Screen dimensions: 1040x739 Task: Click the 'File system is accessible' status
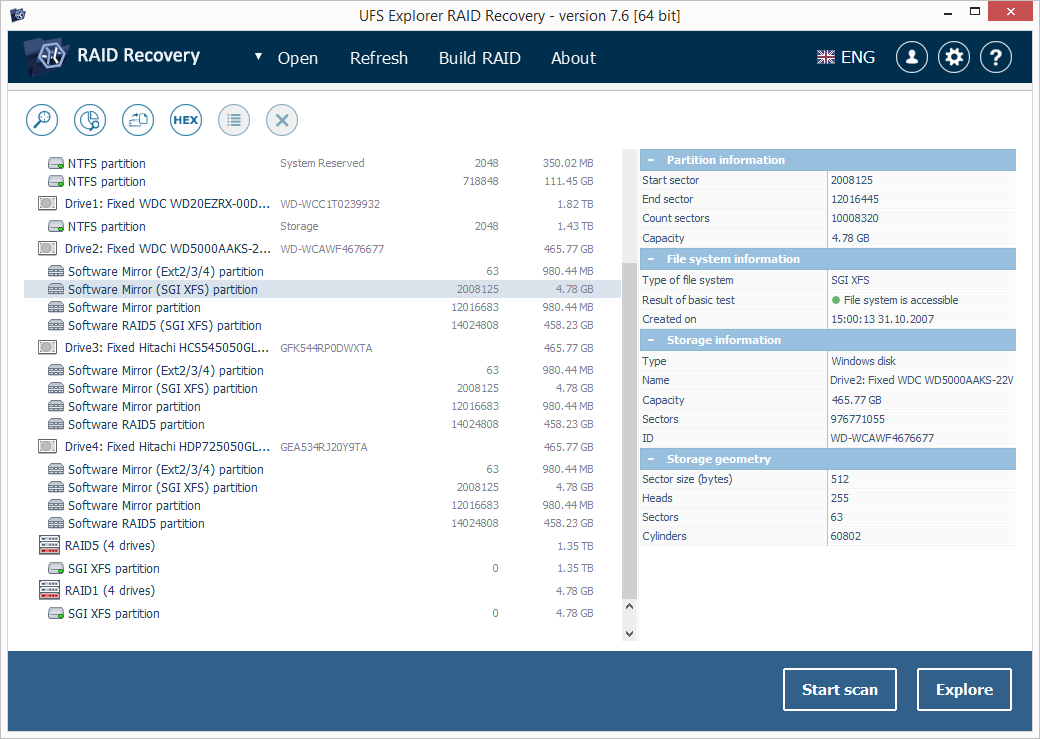click(895, 300)
